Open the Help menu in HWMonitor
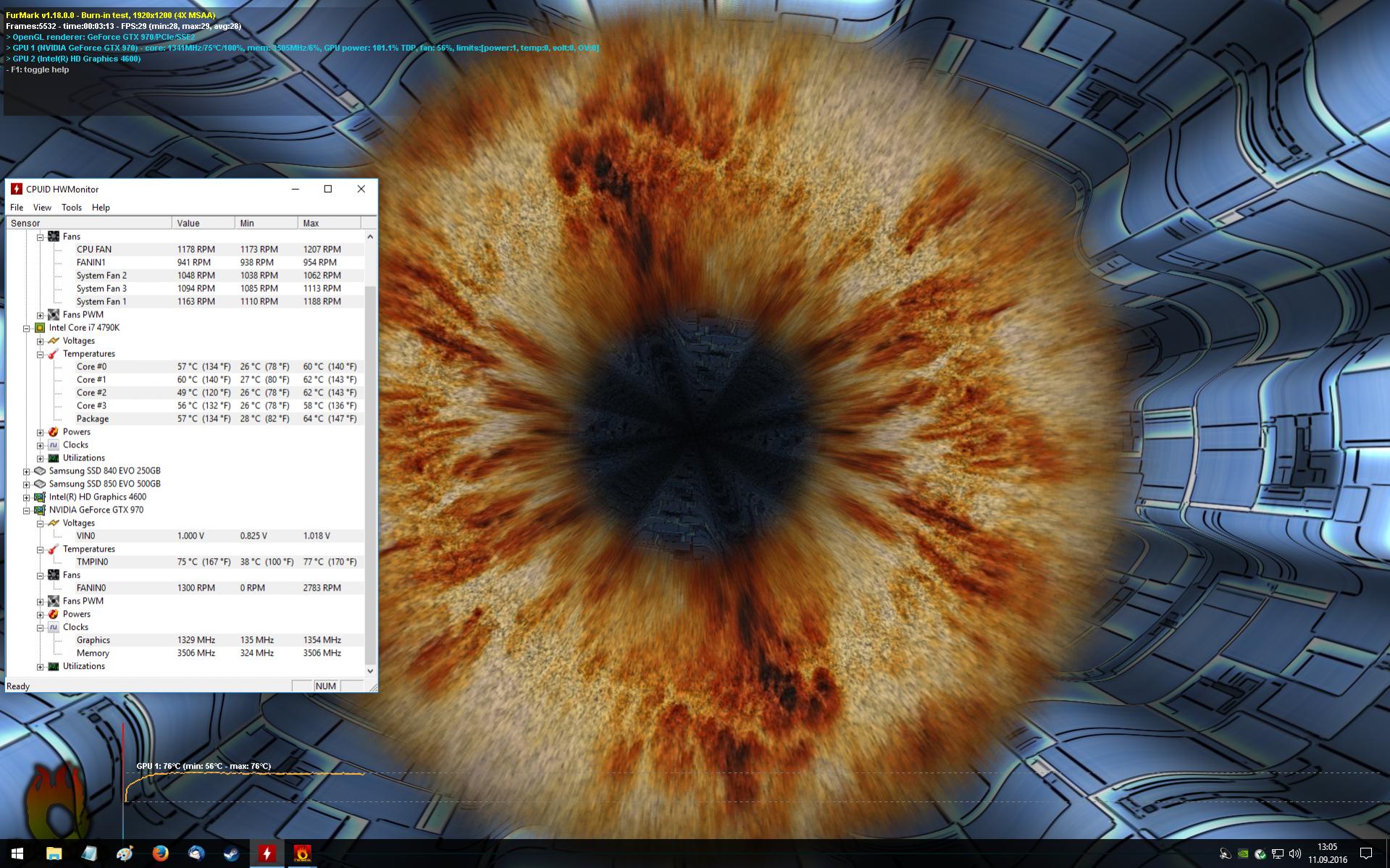 (x=101, y=207)
